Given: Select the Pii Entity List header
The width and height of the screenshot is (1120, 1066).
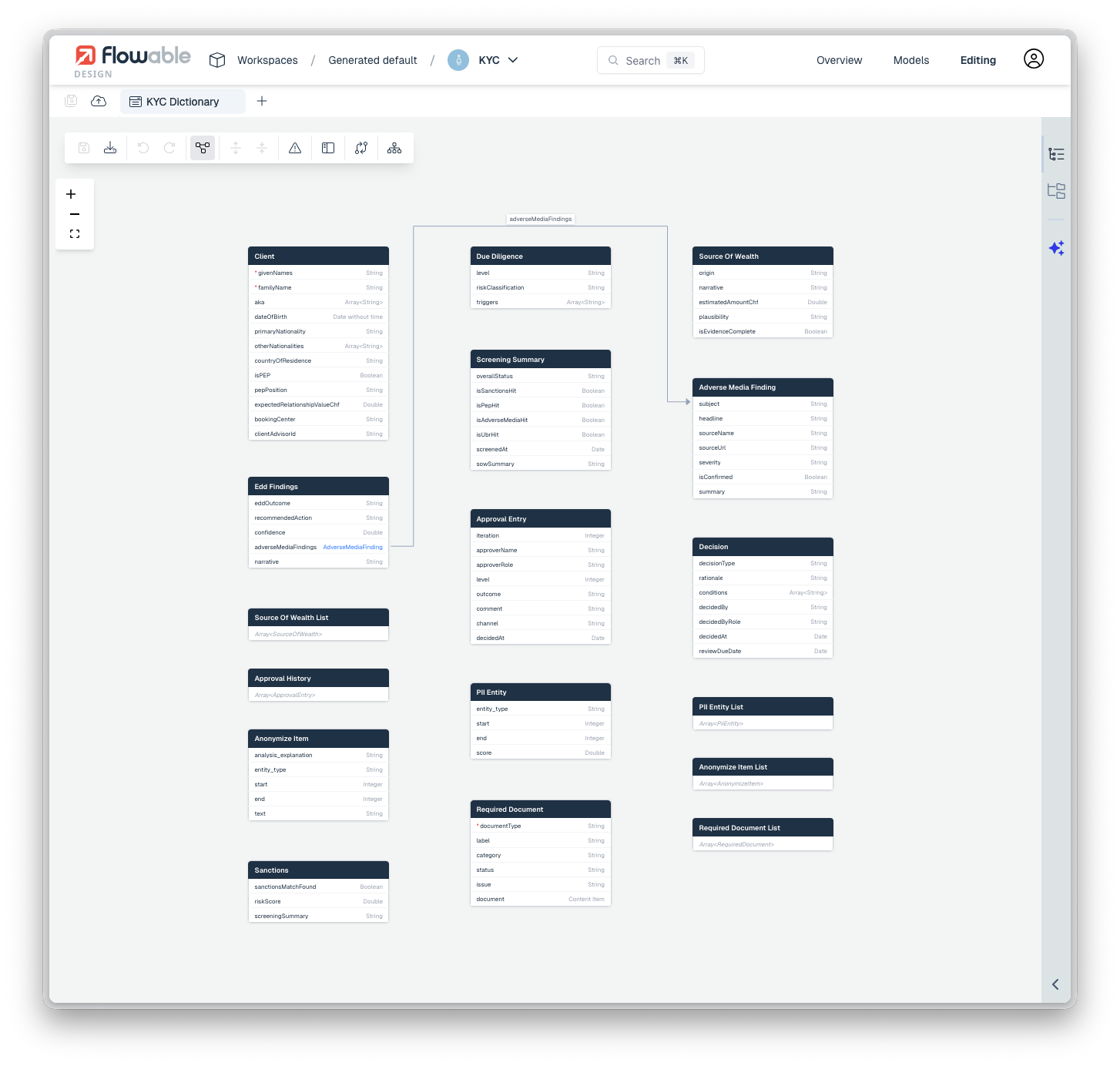Looking at the screenshot, I should click(x=763, y=707).
